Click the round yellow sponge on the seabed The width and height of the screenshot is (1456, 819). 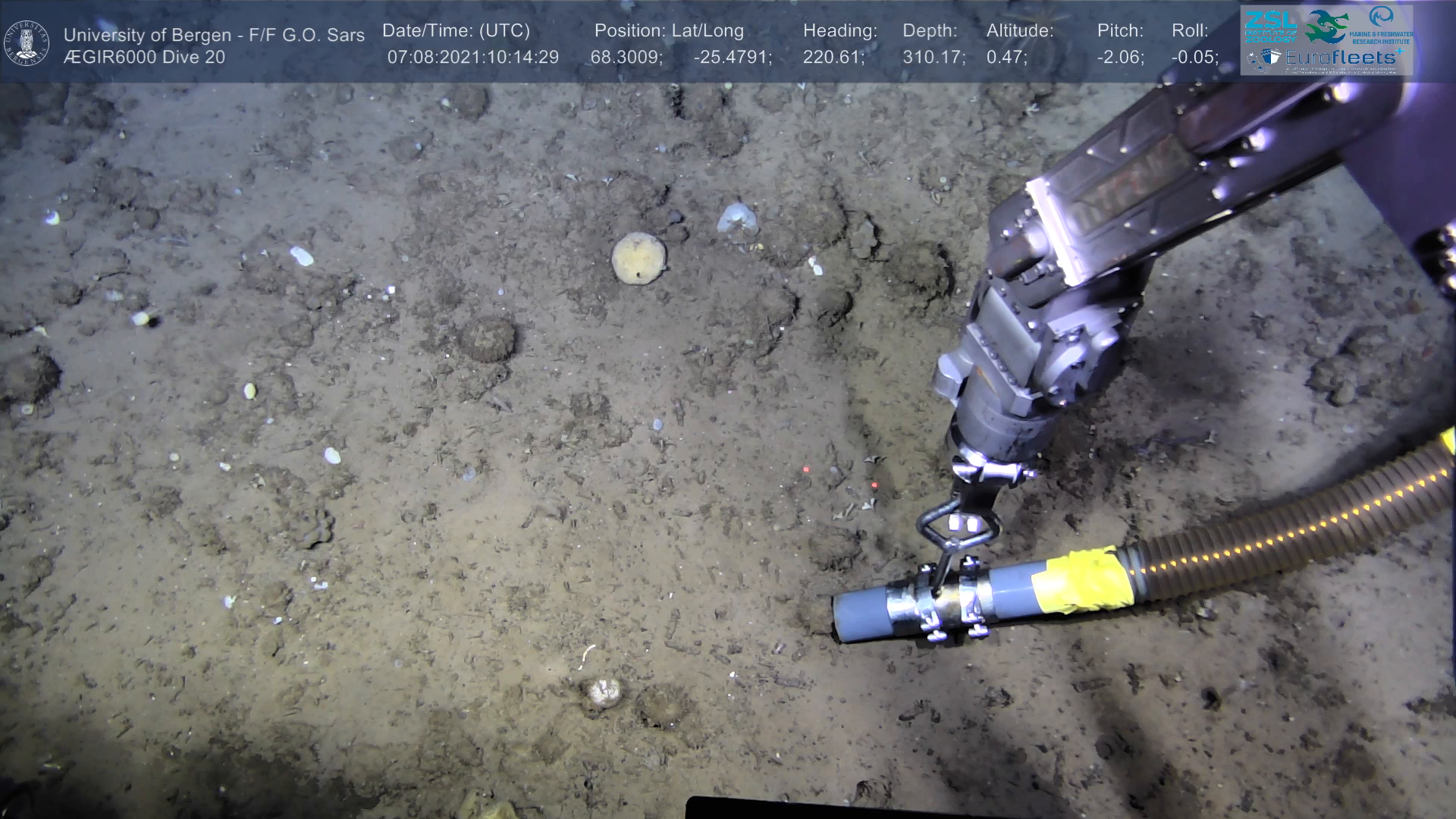point(639,258)
